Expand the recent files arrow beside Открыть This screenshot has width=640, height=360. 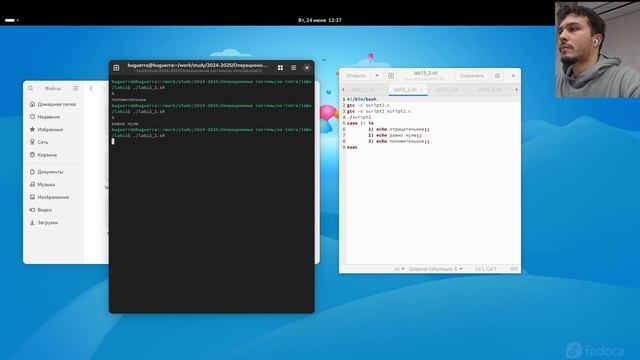(x=377, y=76)
